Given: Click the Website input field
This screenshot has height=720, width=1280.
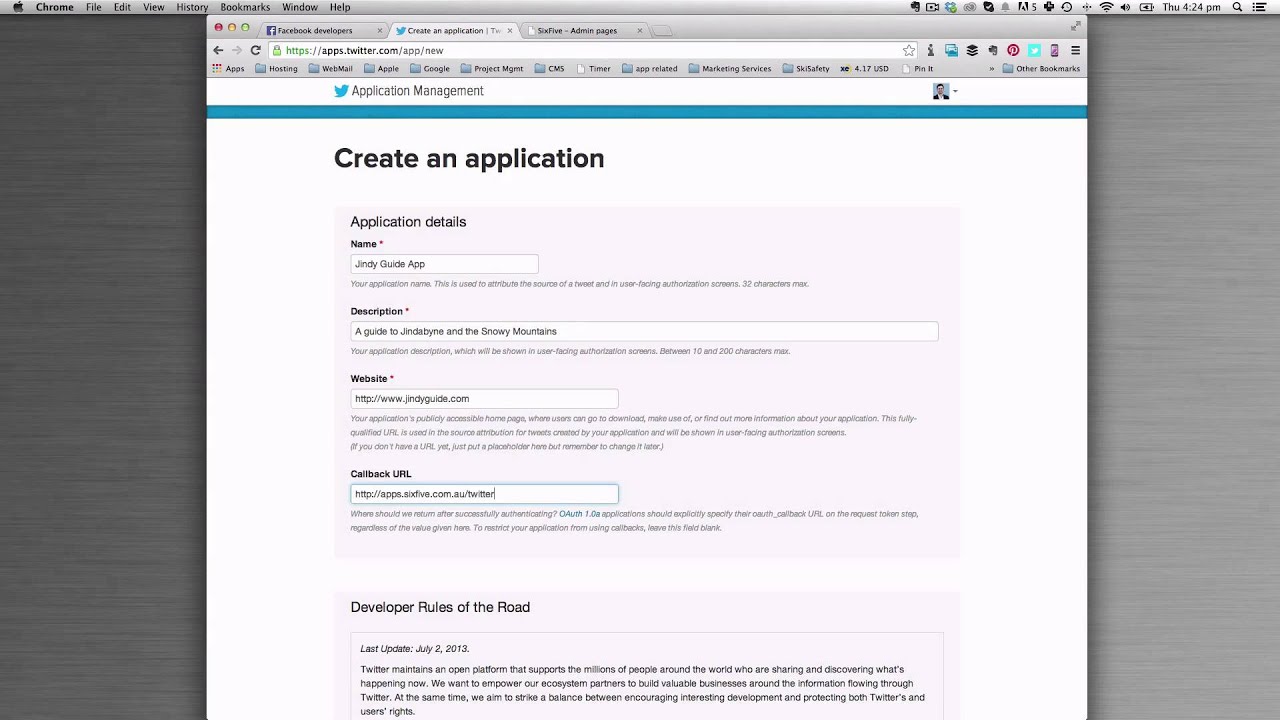Looking at the screenshot, I should [484, 398].
